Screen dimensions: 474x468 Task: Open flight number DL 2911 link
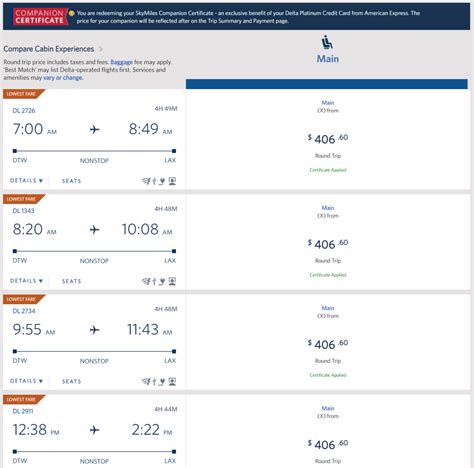tap(23, 411)
